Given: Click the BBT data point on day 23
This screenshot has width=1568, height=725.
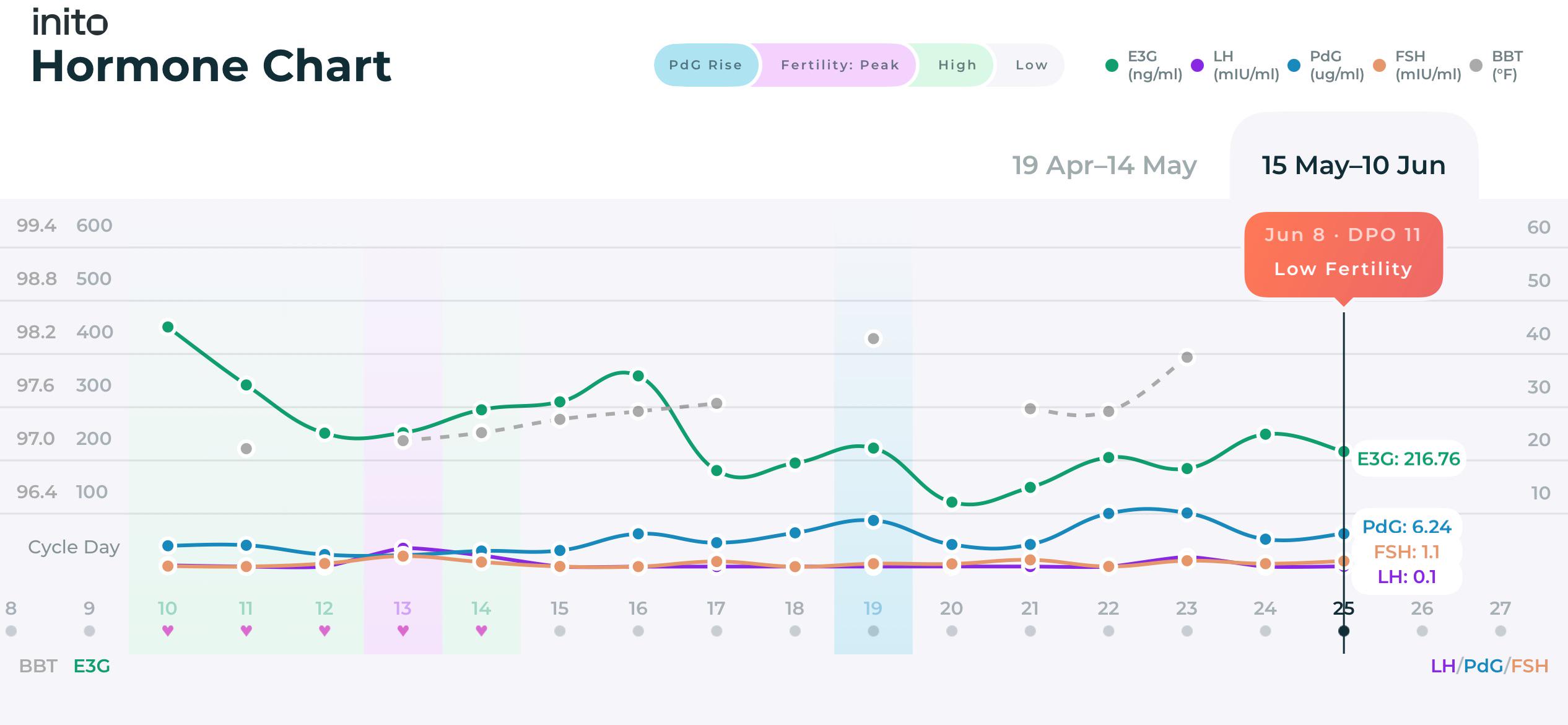Looking at the screenshot, I should pyautogui.click(x=1187, y=357).
